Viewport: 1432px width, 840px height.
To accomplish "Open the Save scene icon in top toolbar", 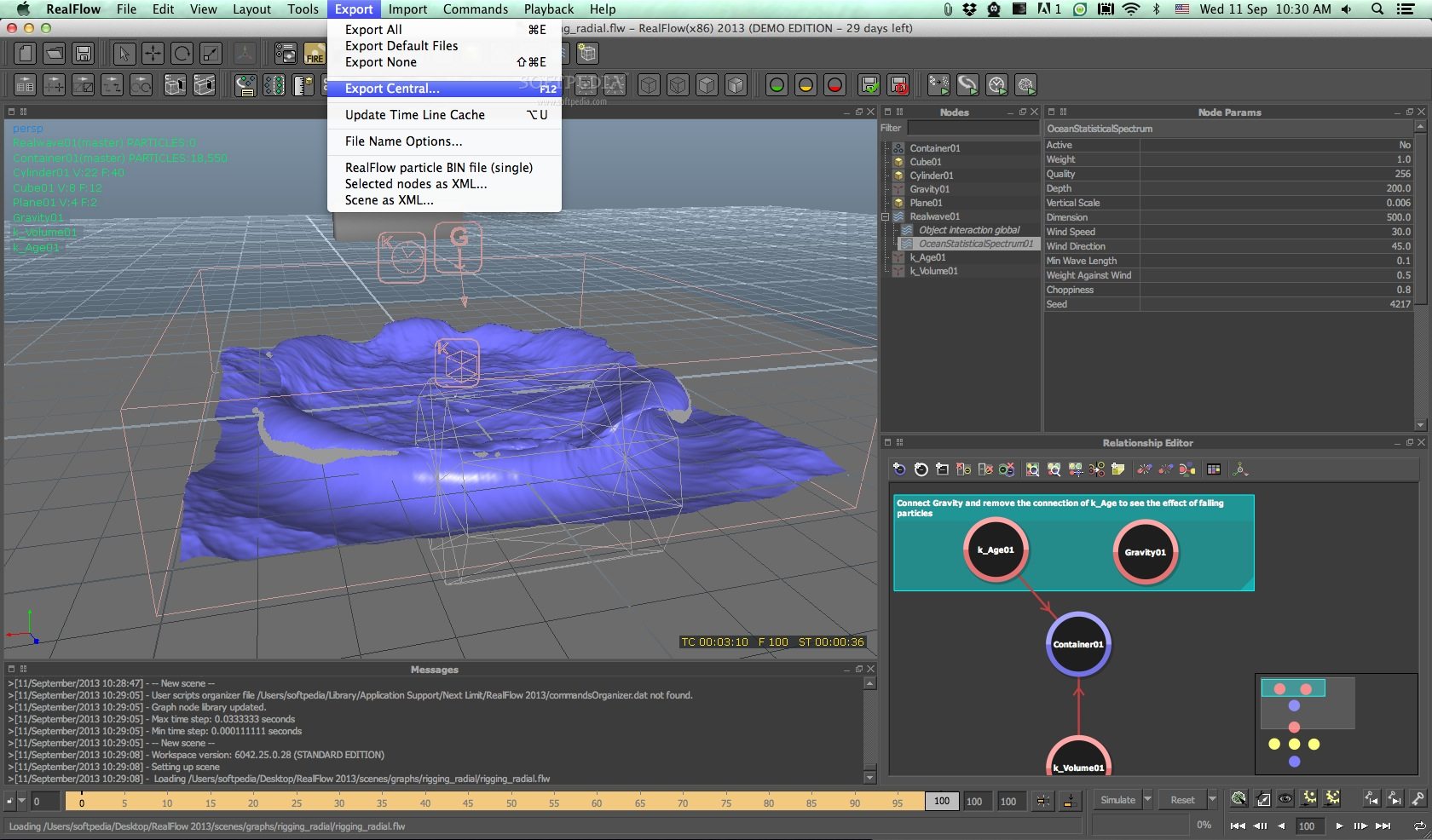I will click(83, 53).
